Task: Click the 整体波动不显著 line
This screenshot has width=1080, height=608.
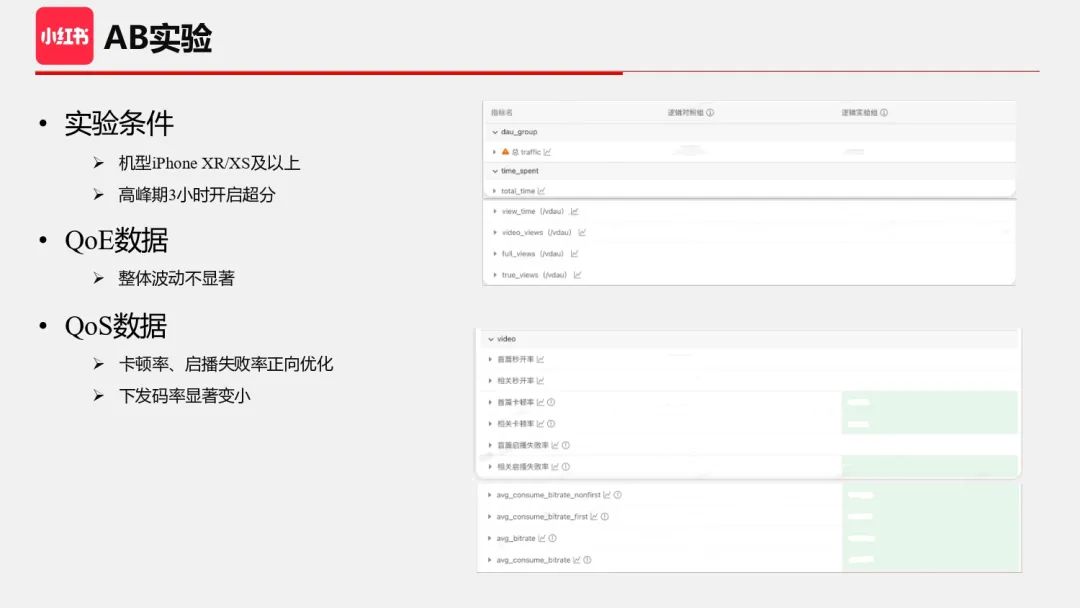Action: click(x=176, y=278)
